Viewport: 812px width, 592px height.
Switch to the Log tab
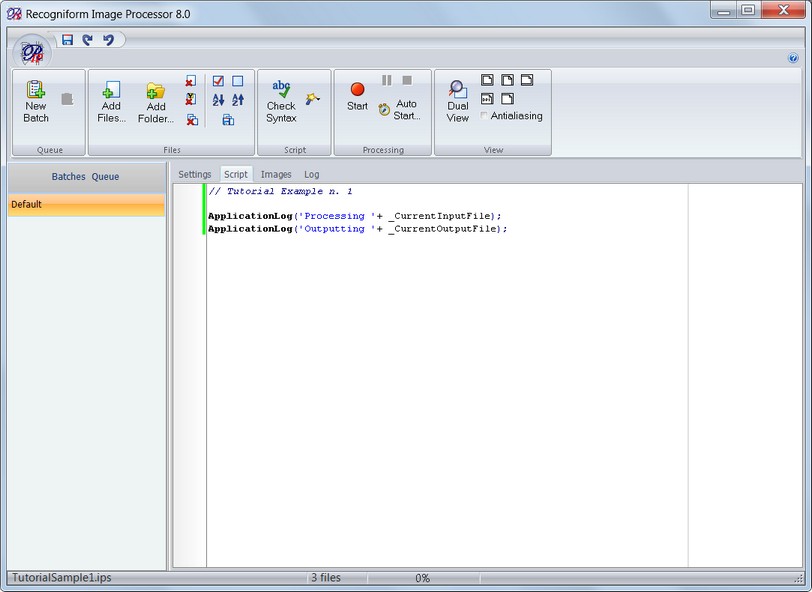[x=312, y=175]
